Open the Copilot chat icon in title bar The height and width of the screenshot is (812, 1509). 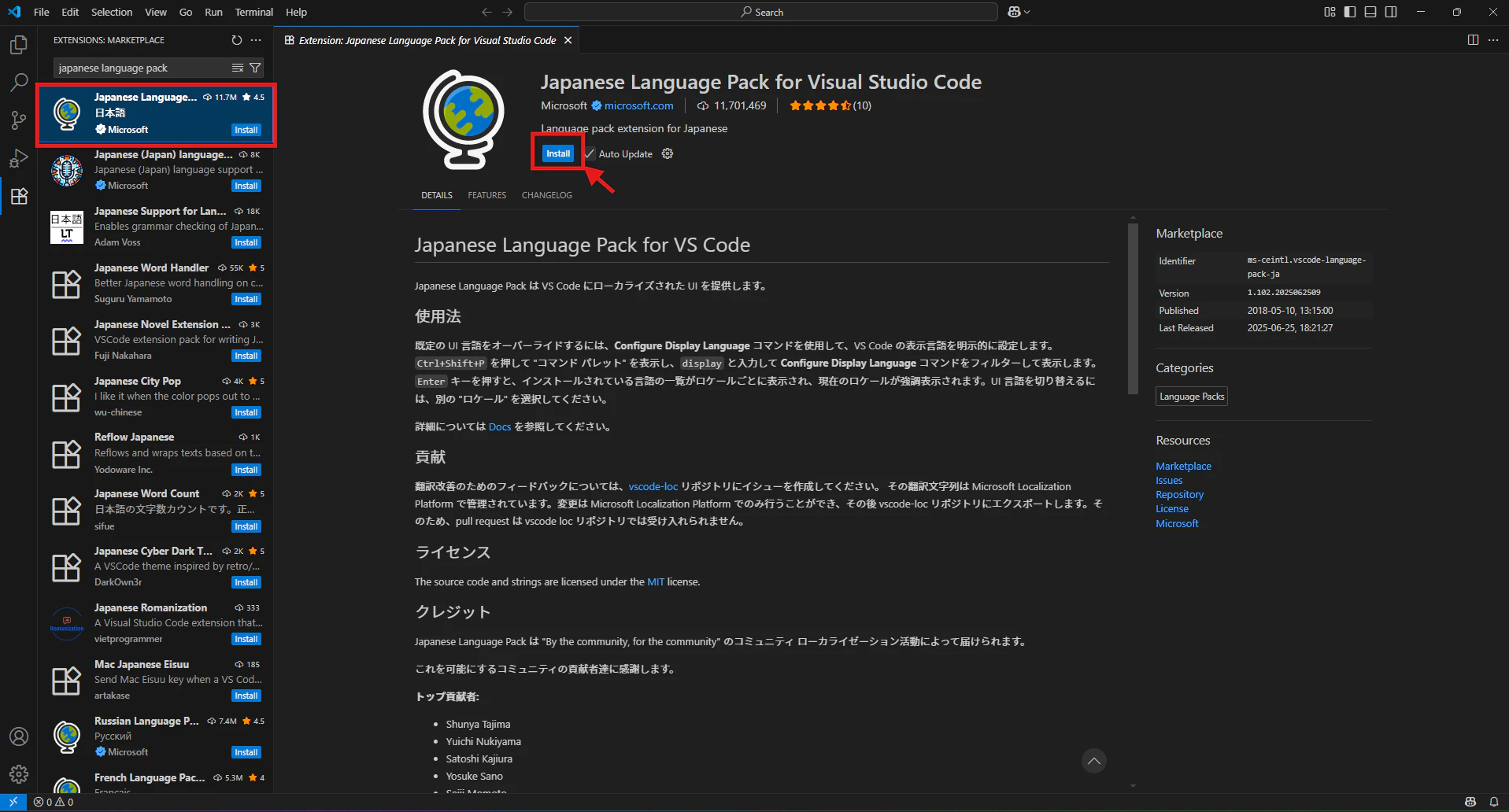tap(1014, 12)
